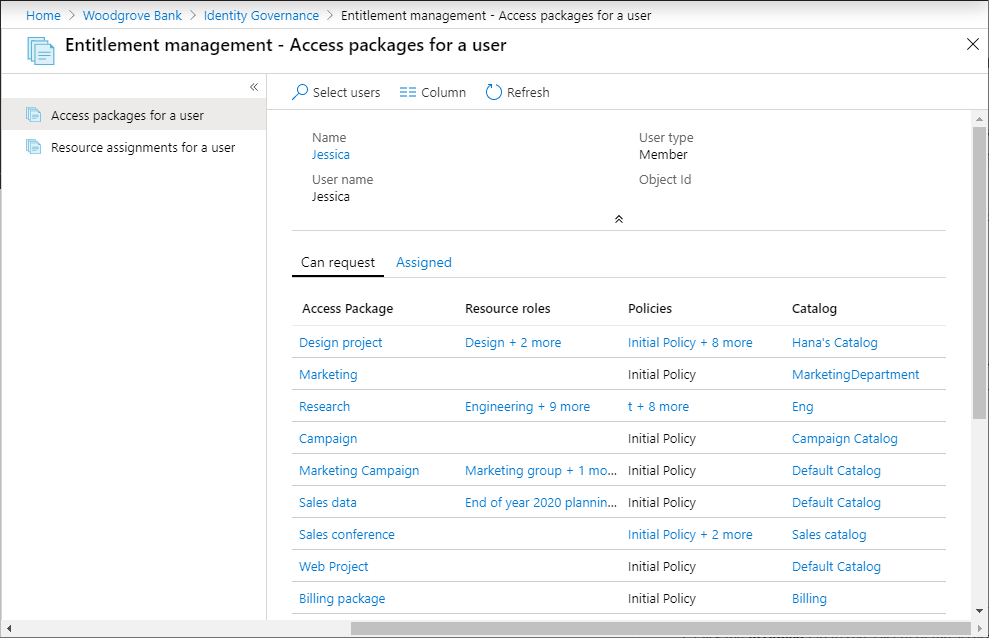This screenshot has height=638, width=989.
Task: Click the Resource assignments for a user icon
Action: coord(33,147)
